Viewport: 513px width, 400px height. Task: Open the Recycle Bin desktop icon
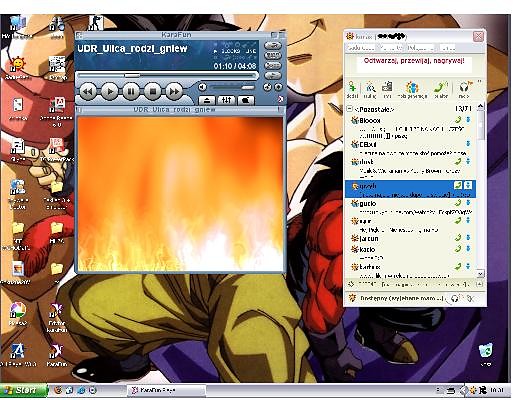click(485, 354)
